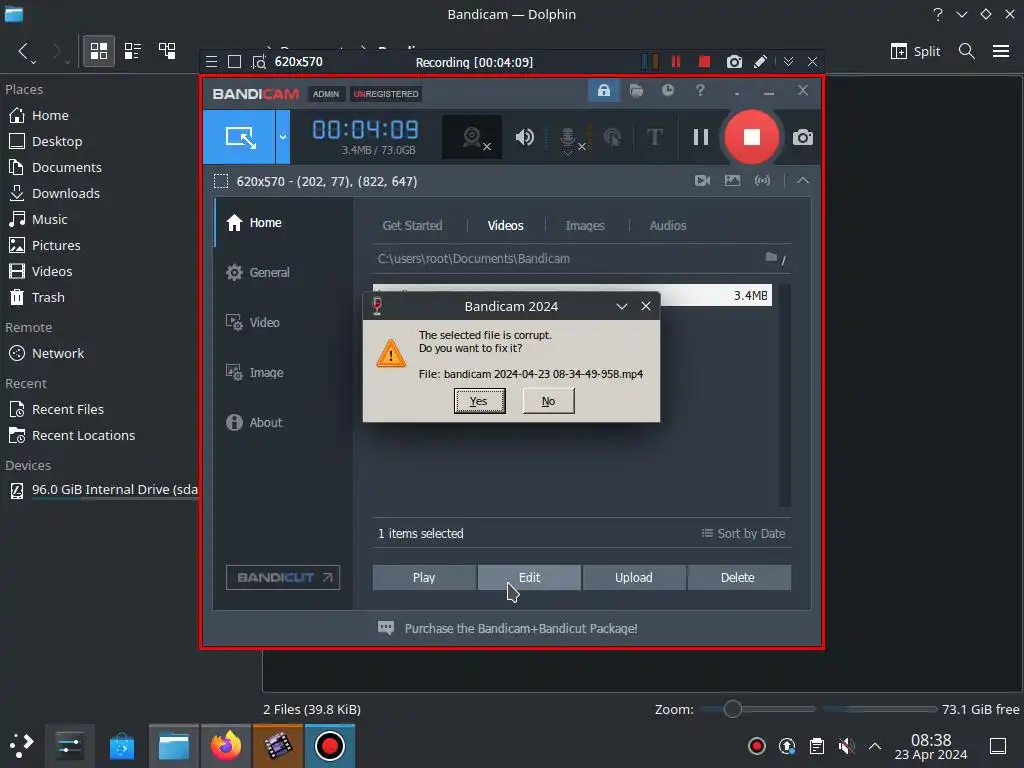Switch to the Videos tab
Image resolution: width=1024 pixels, height=768 pixels.
tap(505, 225)
